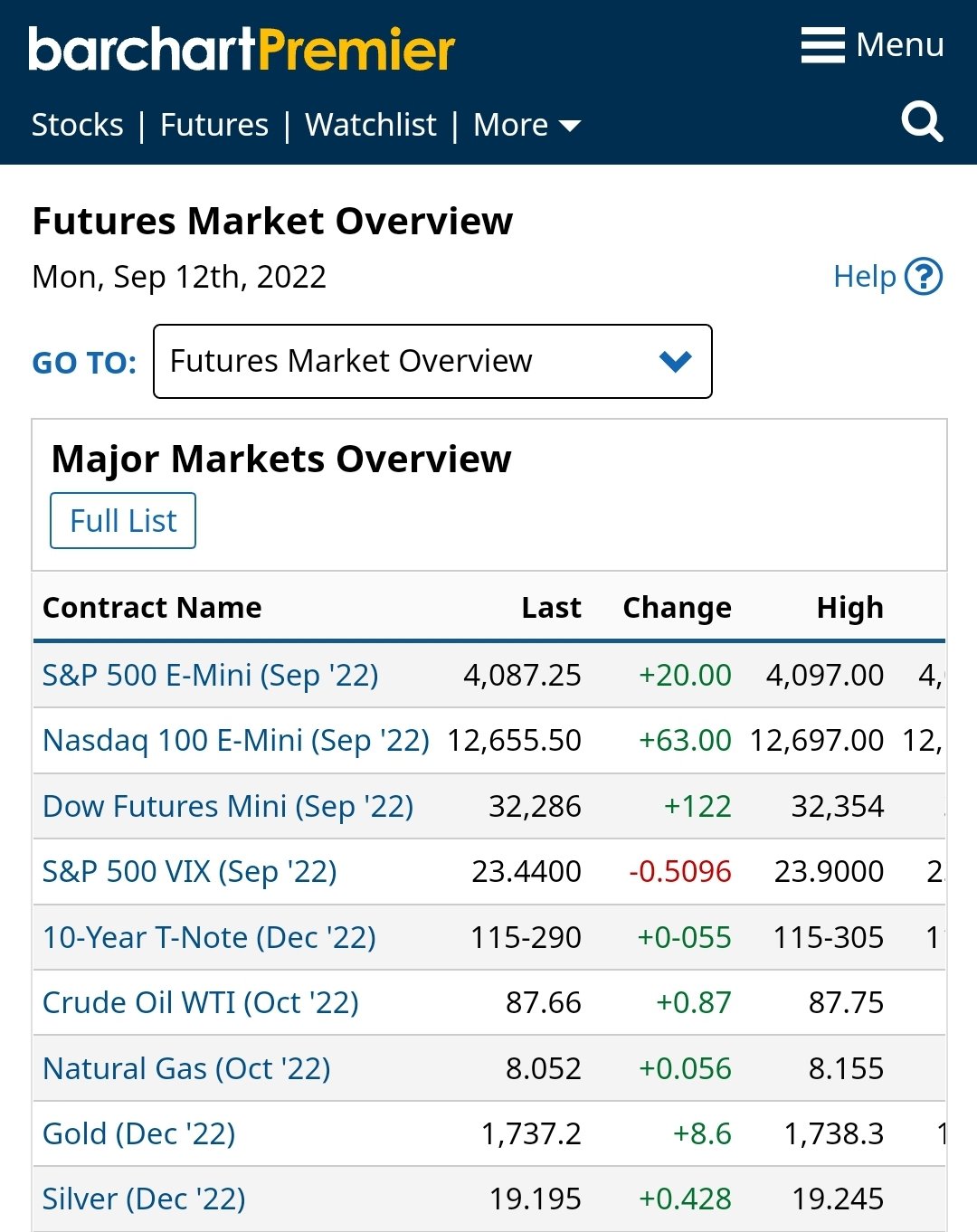Open the hamburger Menu icon
This screenshot has height=1232, width=977.
coord(822,45)
